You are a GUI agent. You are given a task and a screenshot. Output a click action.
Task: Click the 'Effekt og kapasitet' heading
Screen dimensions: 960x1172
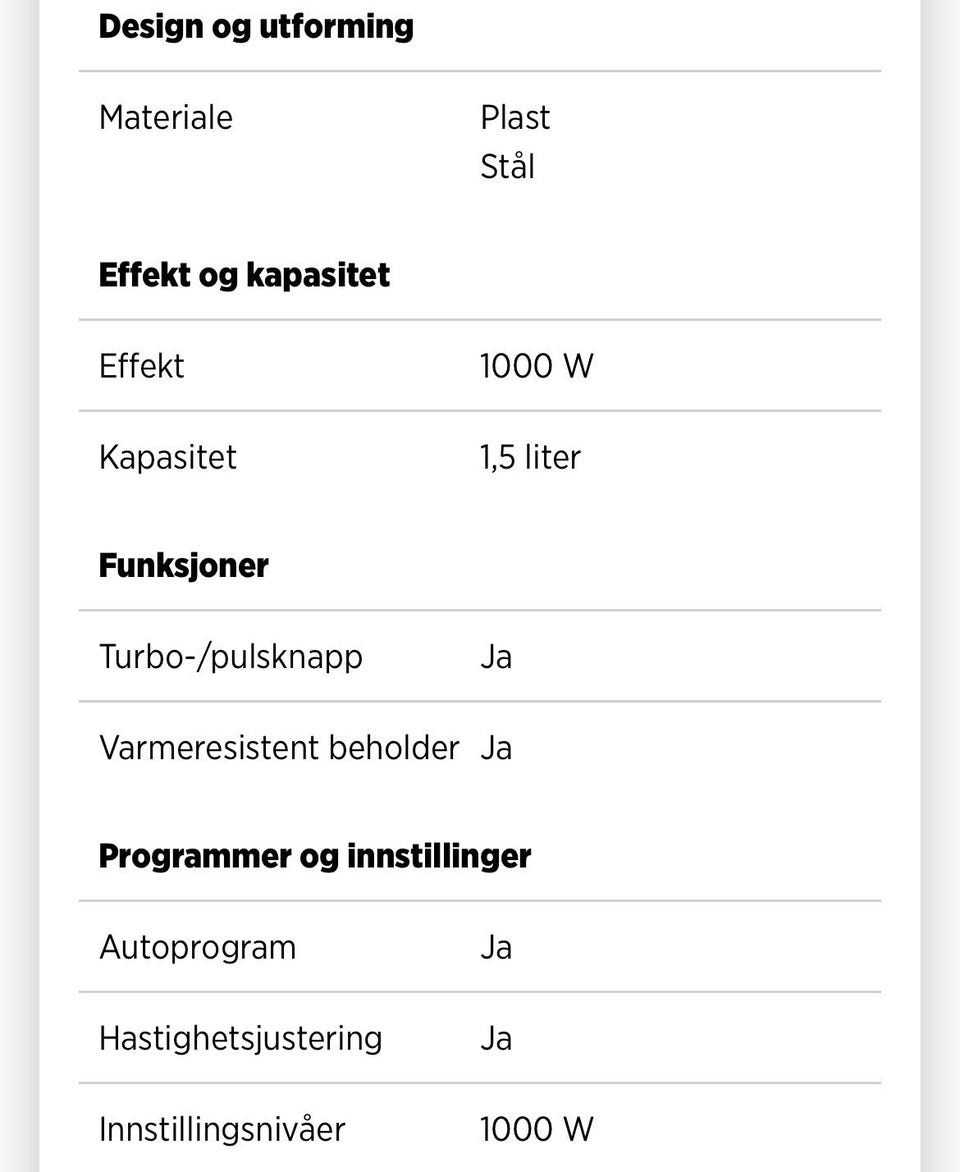(244, 275)
